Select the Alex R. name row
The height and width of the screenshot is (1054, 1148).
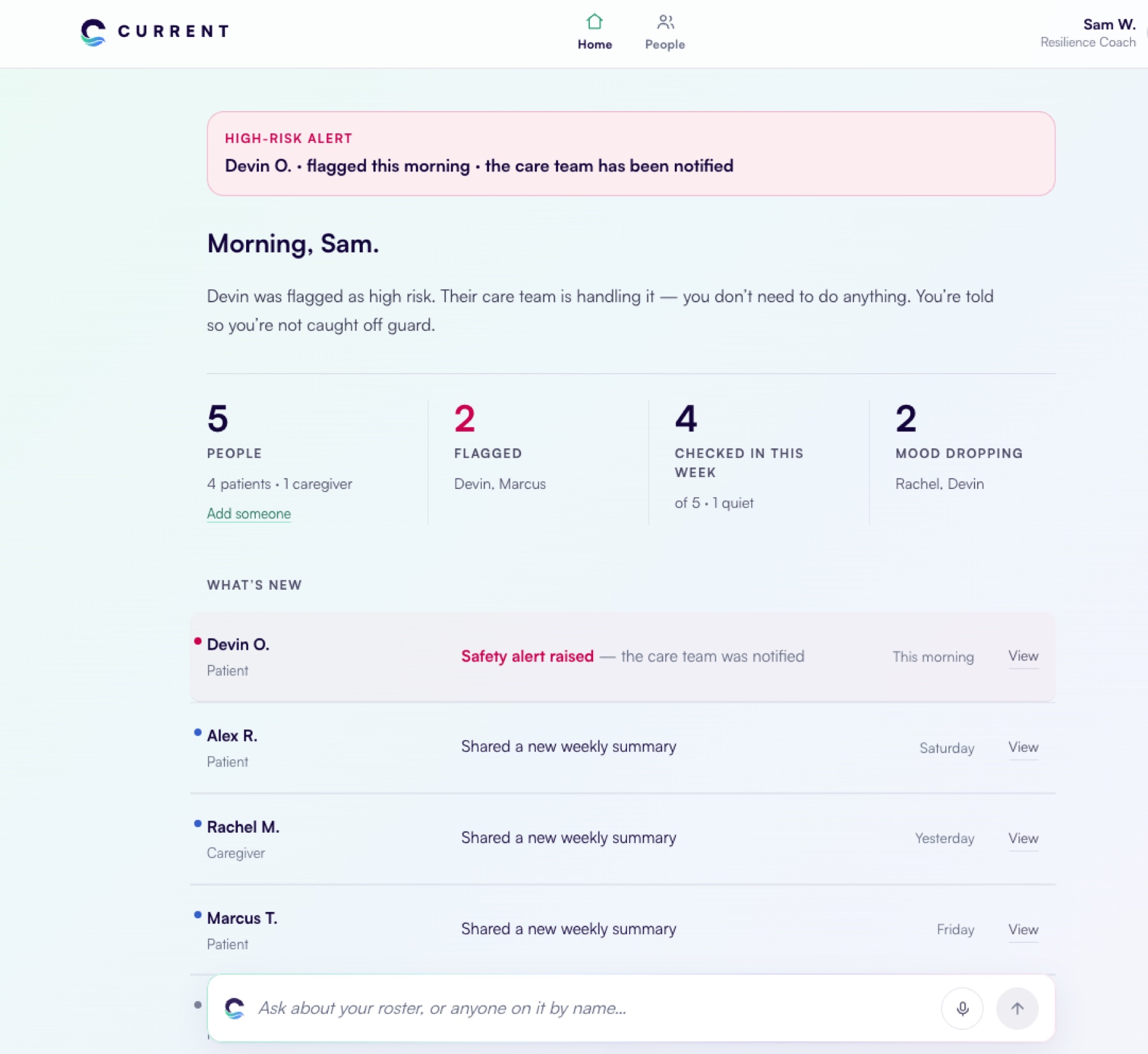232,736
